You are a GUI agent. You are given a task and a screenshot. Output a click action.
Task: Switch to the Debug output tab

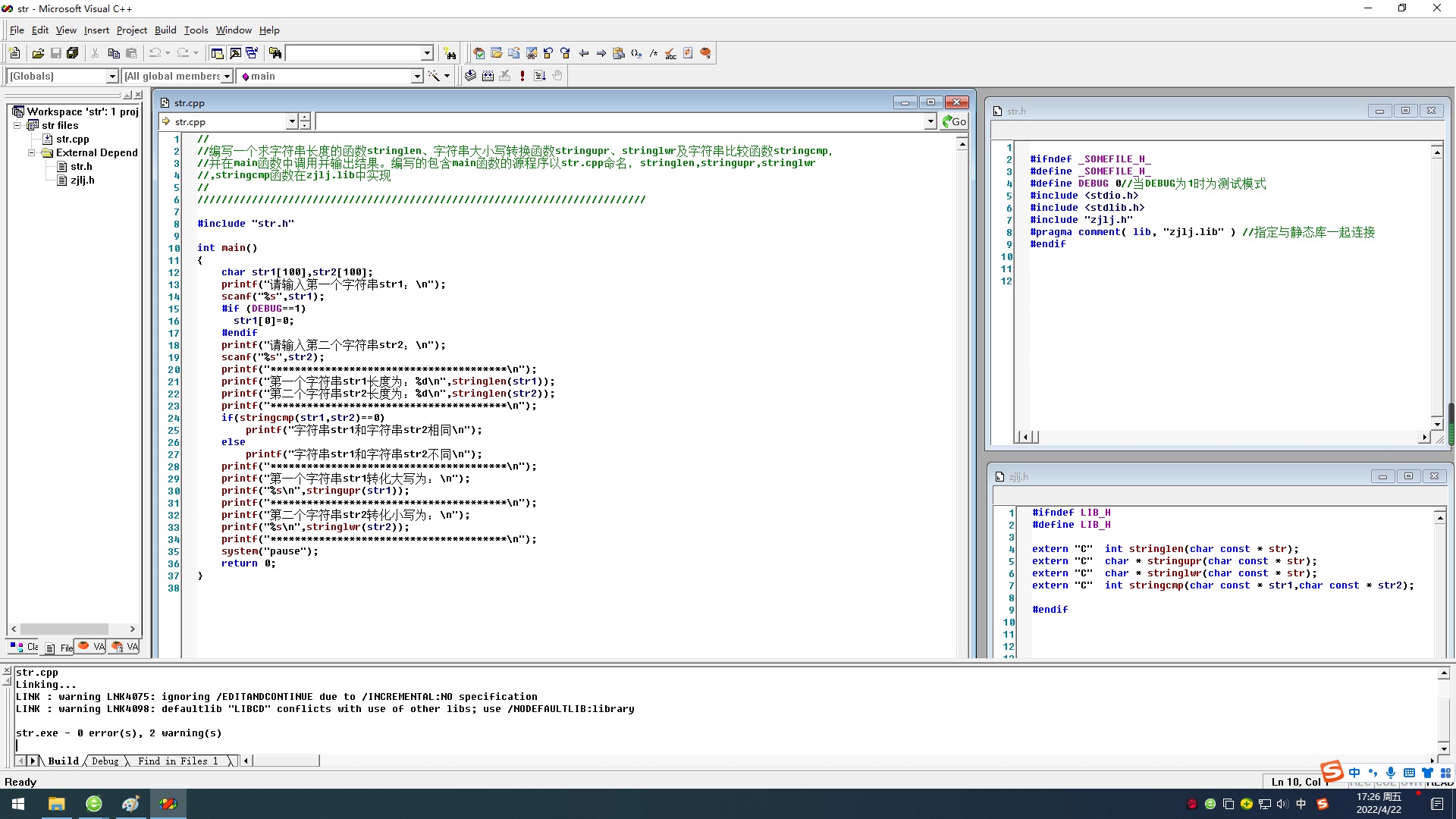point(105,761)
